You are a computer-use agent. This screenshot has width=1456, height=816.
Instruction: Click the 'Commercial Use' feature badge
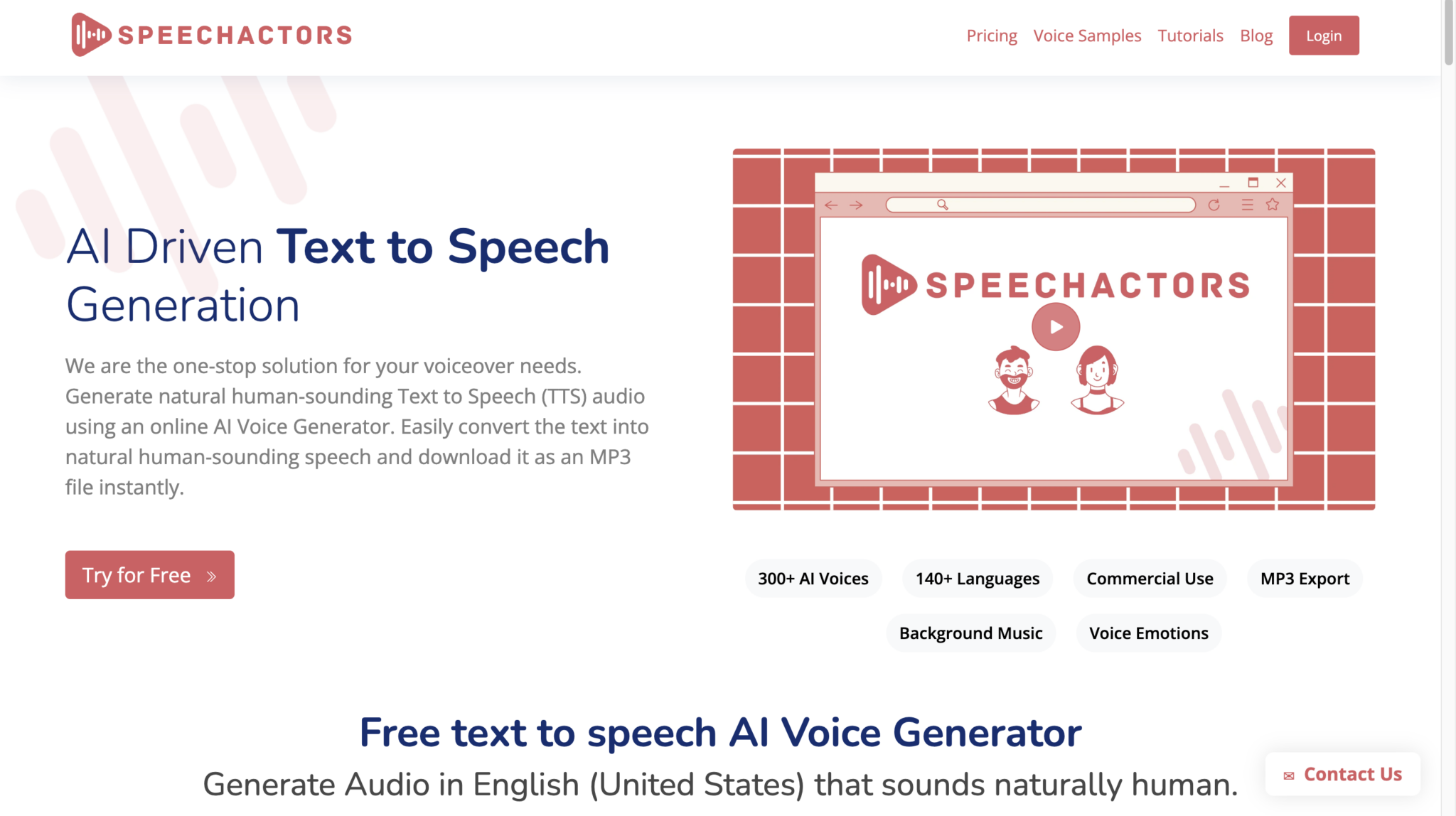point(1150,578)
